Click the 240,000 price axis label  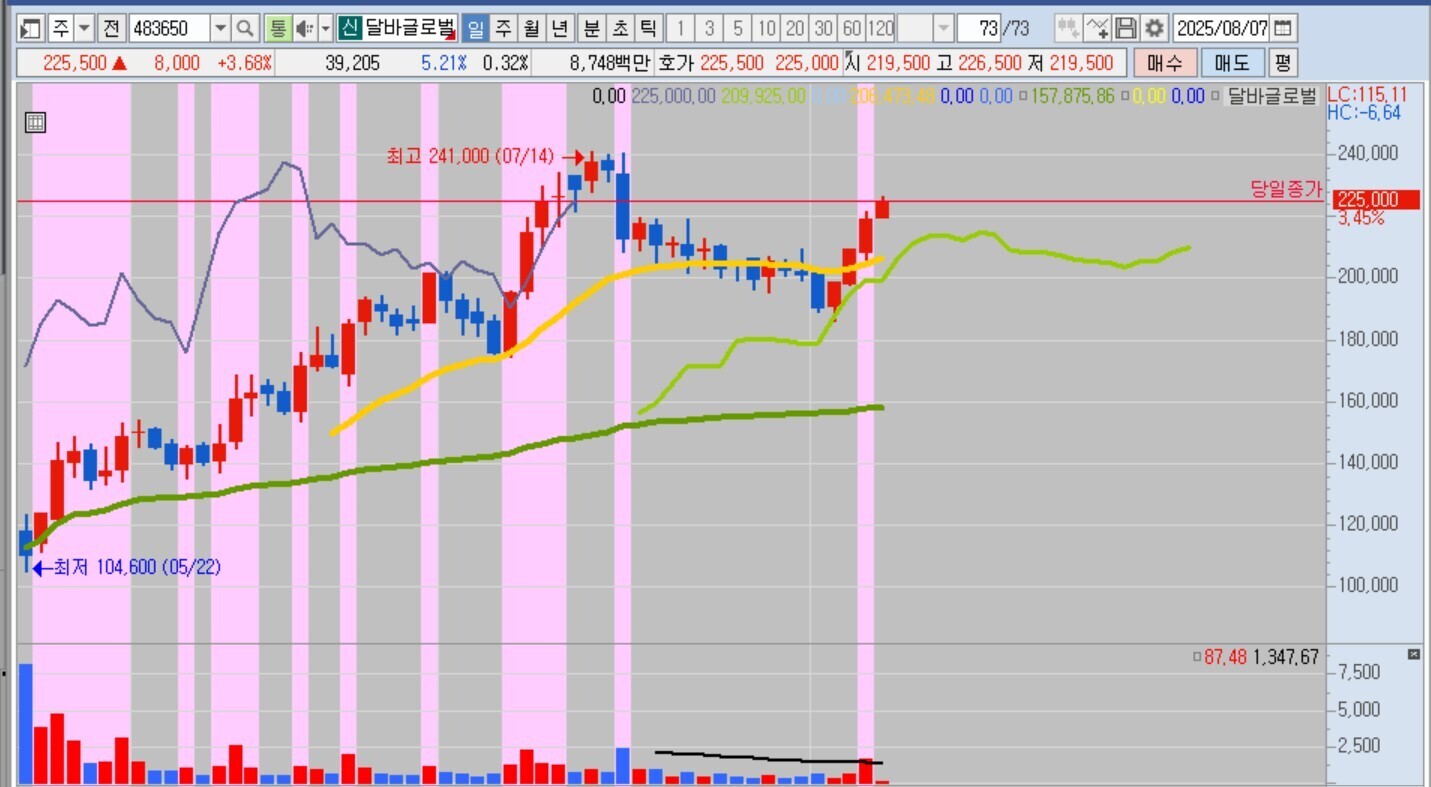[x=1370, y=153]
